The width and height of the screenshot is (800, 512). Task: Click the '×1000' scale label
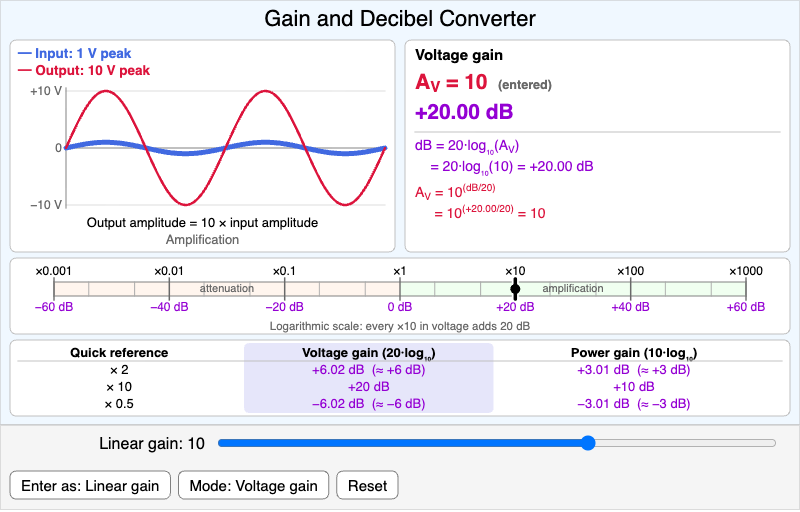(x=746, y=271)
